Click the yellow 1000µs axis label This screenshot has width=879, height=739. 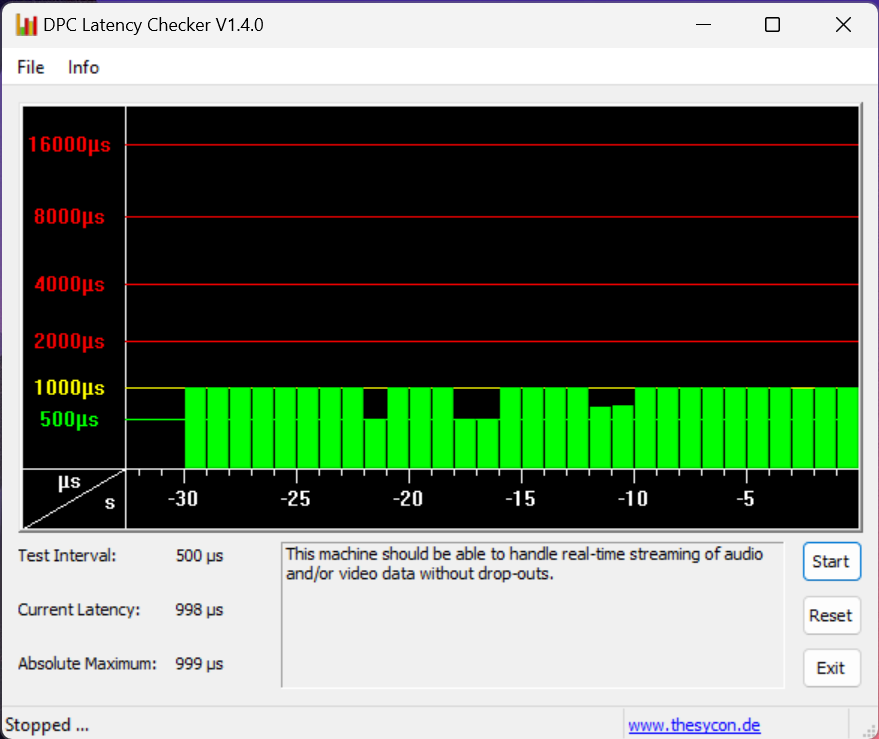(70, 387)
